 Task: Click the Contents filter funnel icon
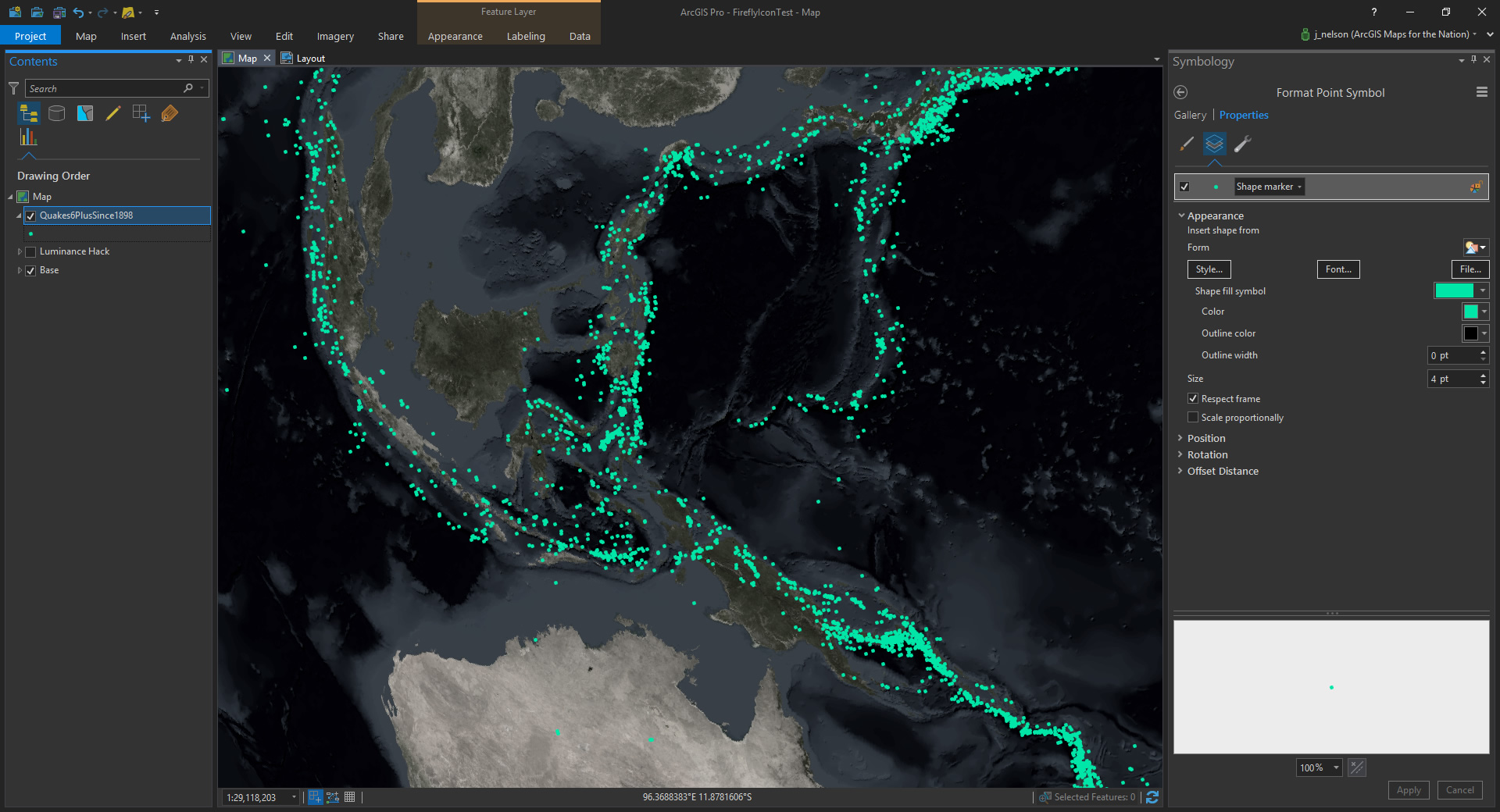[x=13, y=88]
